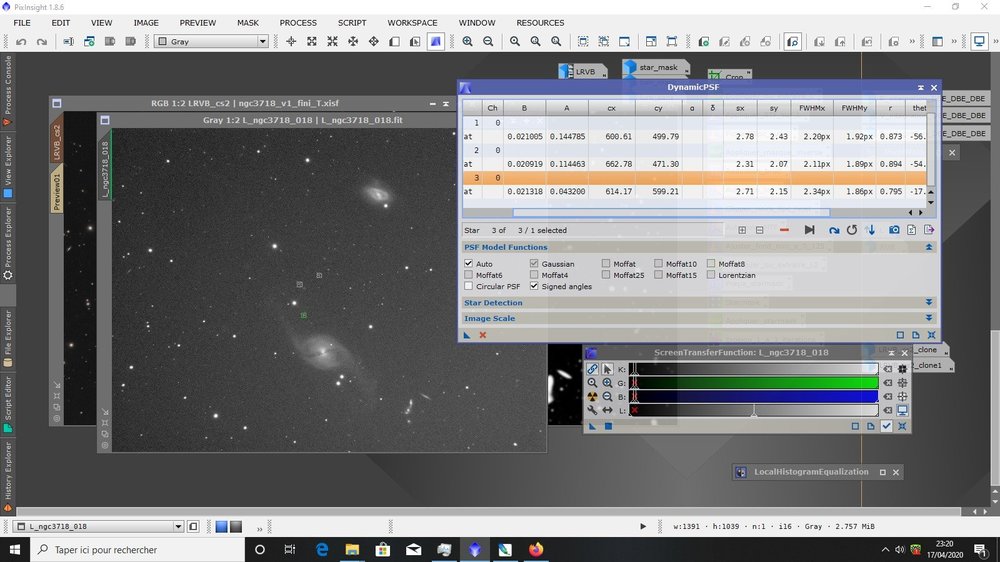Click the undo arrow in main toolbar

click(21, 41)
